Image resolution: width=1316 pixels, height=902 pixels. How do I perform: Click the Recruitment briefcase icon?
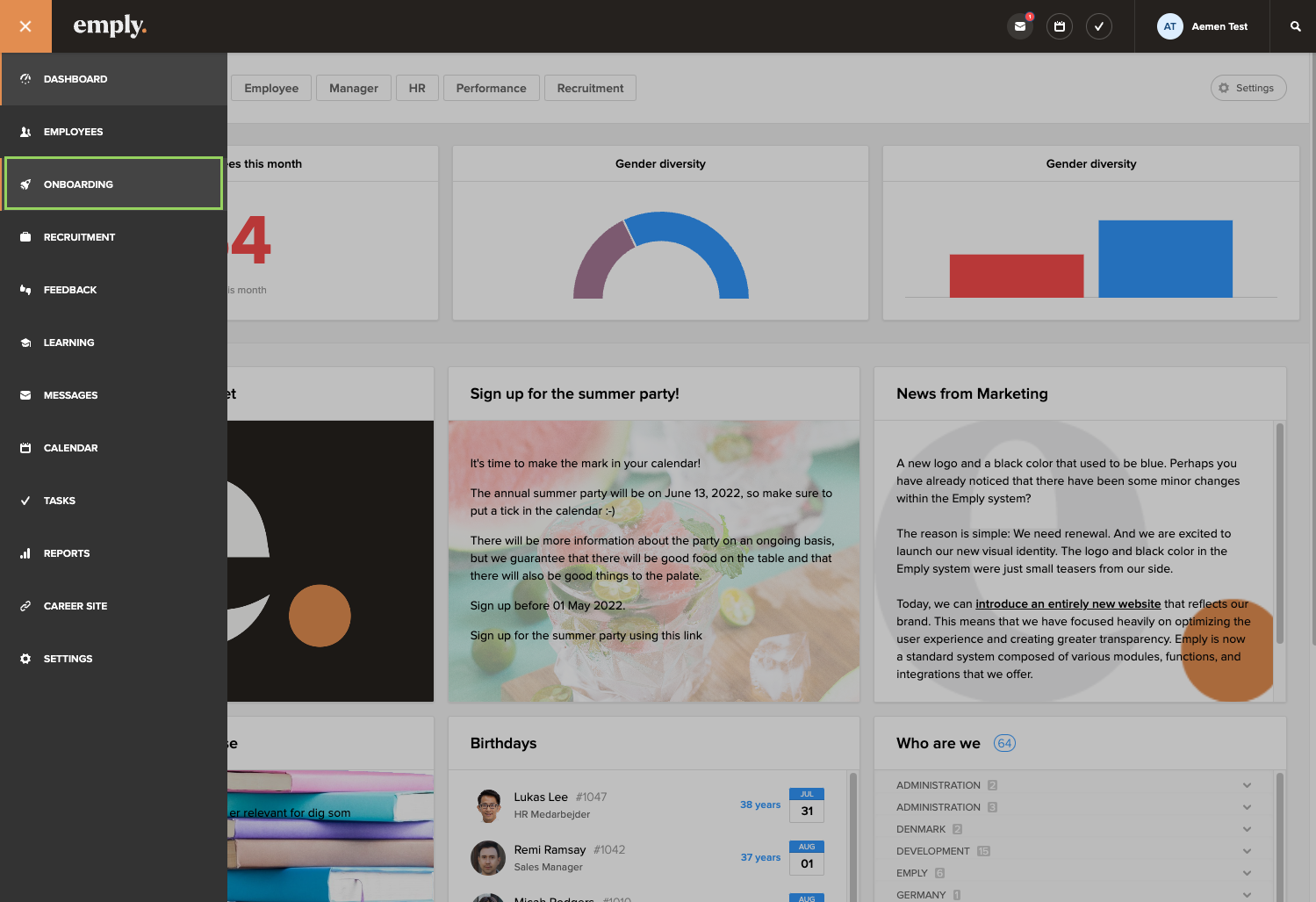pyautogui.click(x=25, y=237)
